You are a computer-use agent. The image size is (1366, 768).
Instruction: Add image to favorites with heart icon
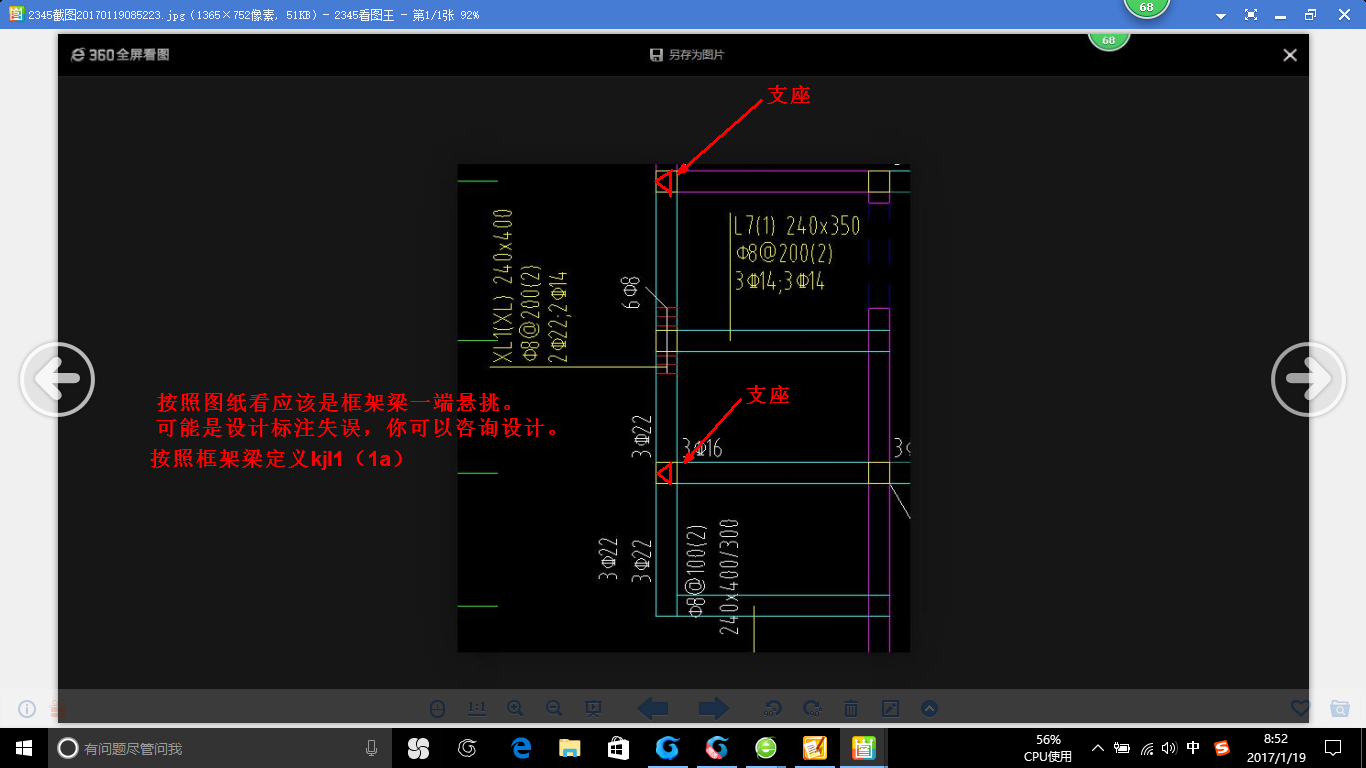coord(1300,709)
